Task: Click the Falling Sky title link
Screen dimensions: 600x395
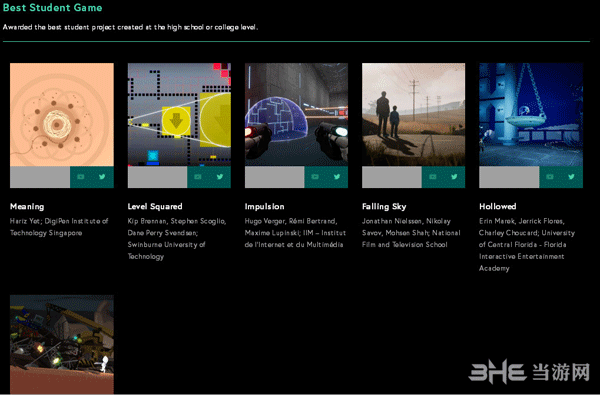Action: coord(384,207)
